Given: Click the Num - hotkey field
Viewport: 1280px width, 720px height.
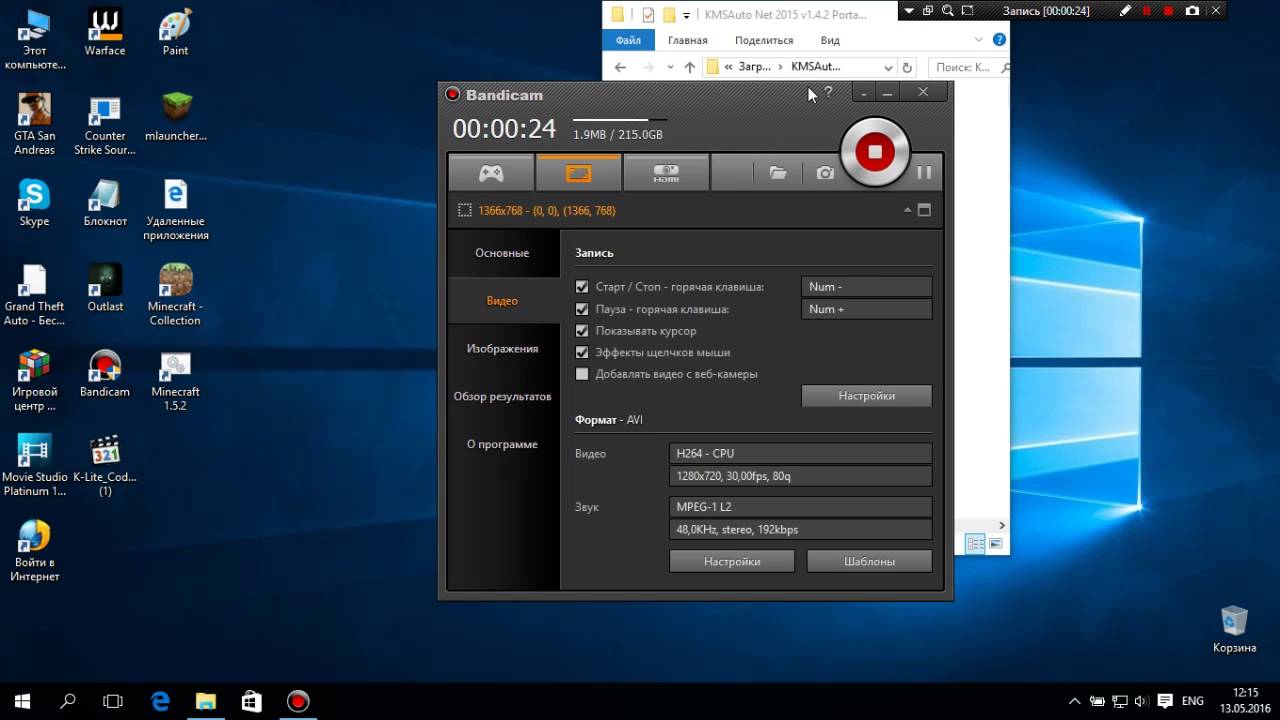Looking at the screenshot, I should pyautogui.click(x=867, y=287).
